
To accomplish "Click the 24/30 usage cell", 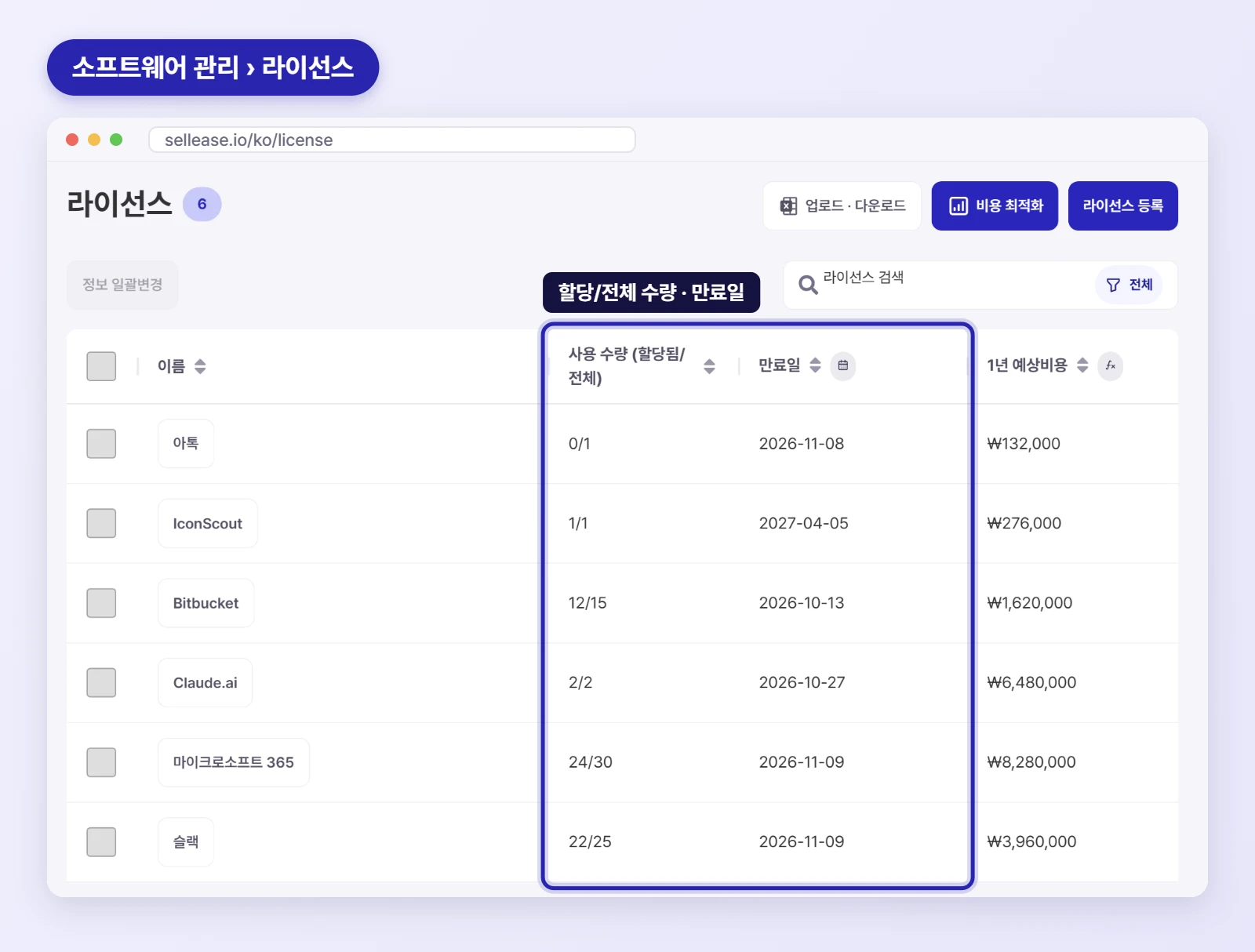I will click(591, 762).
